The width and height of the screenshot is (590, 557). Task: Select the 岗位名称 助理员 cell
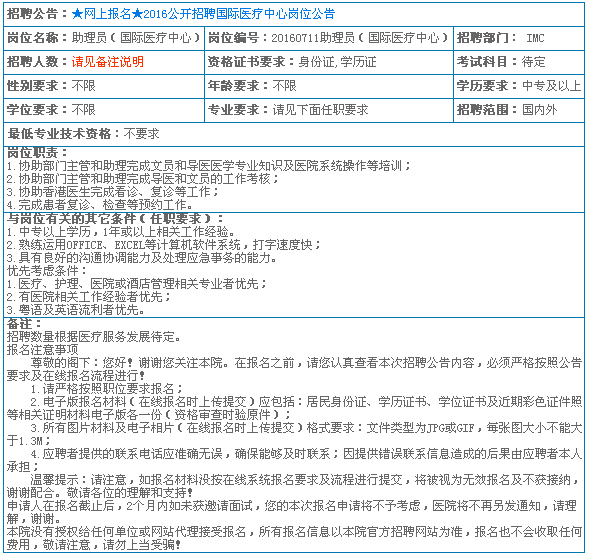pyautogui.click(x=104, y=38)
